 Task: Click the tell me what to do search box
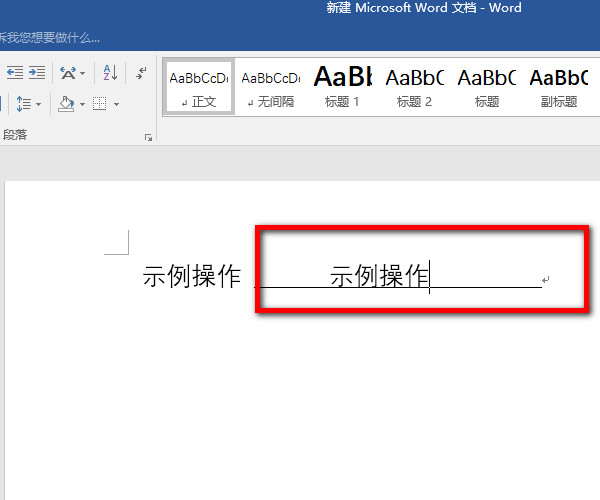(50, 37)
